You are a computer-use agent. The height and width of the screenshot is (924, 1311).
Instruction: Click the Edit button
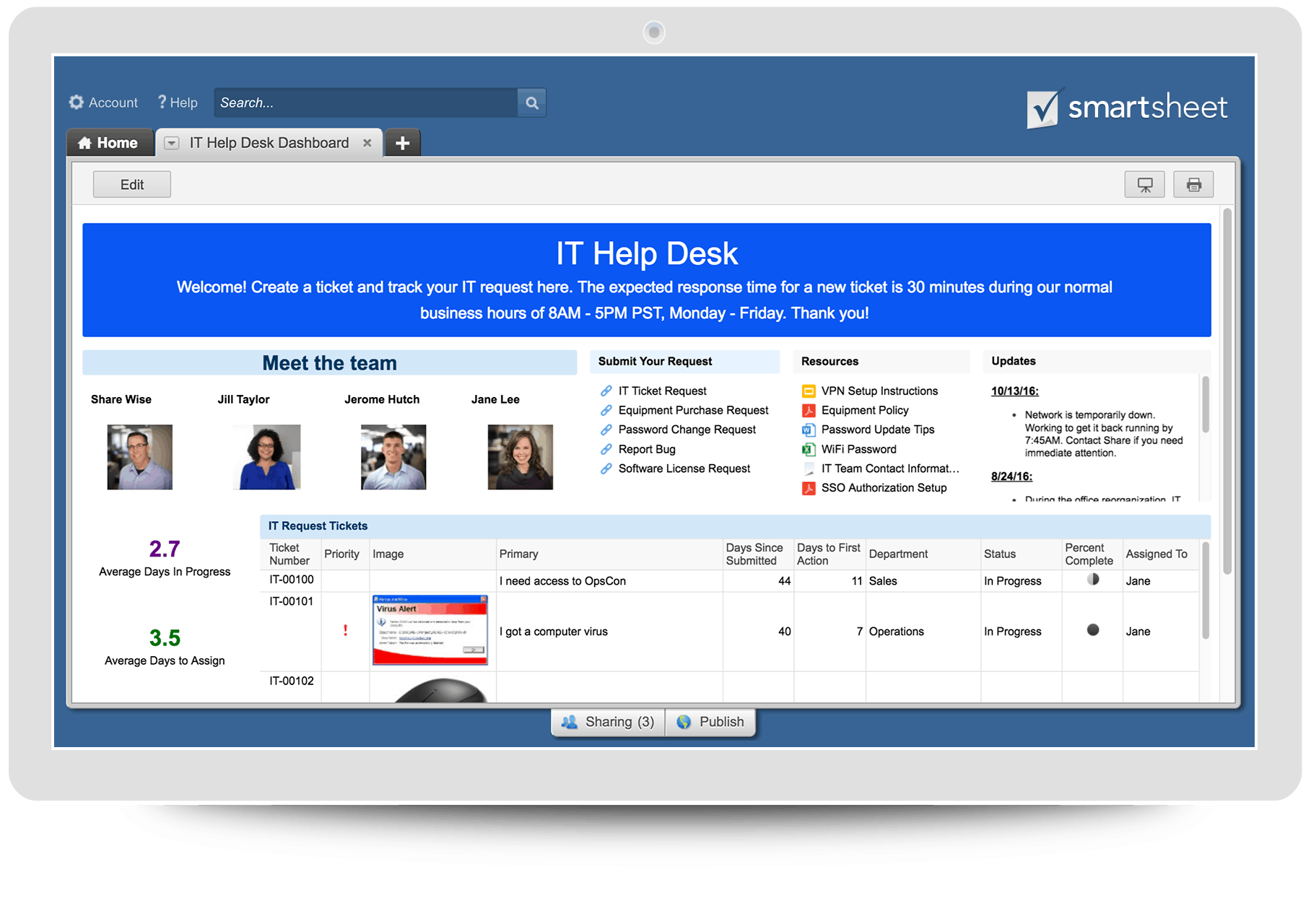(131, 184)
